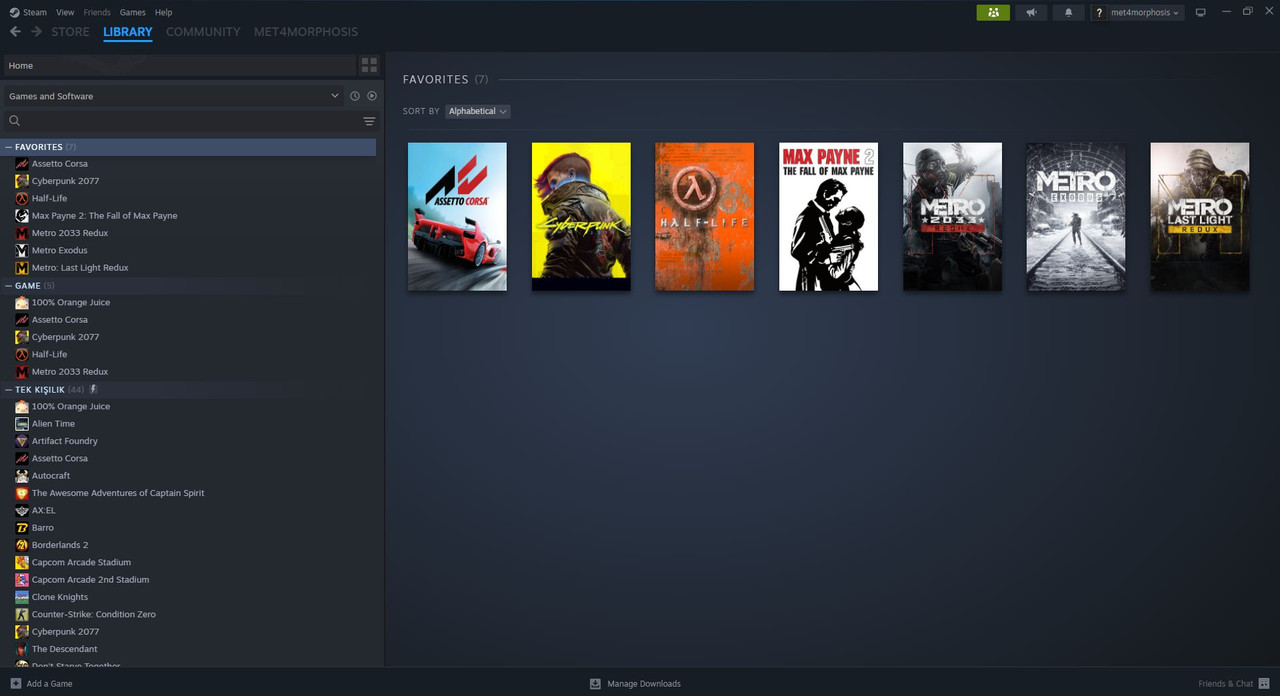Collapse the FAVORITES category
Image resolution: width=1280 pixels, height=696 pixels.
pyautogui.click(x=9, y=147)
